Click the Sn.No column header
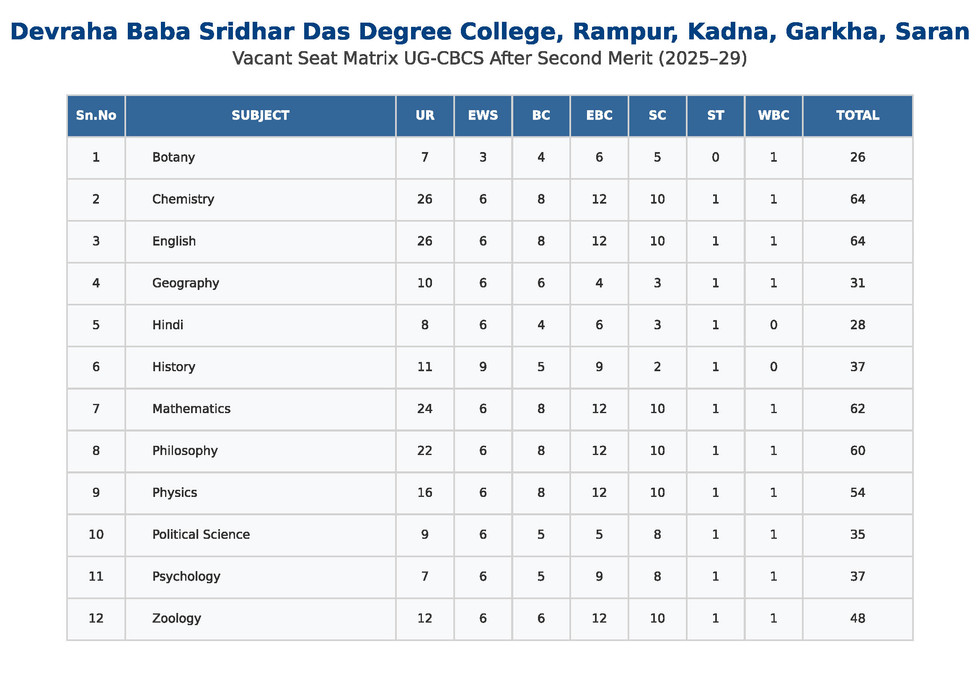 [x=96, y=115]
